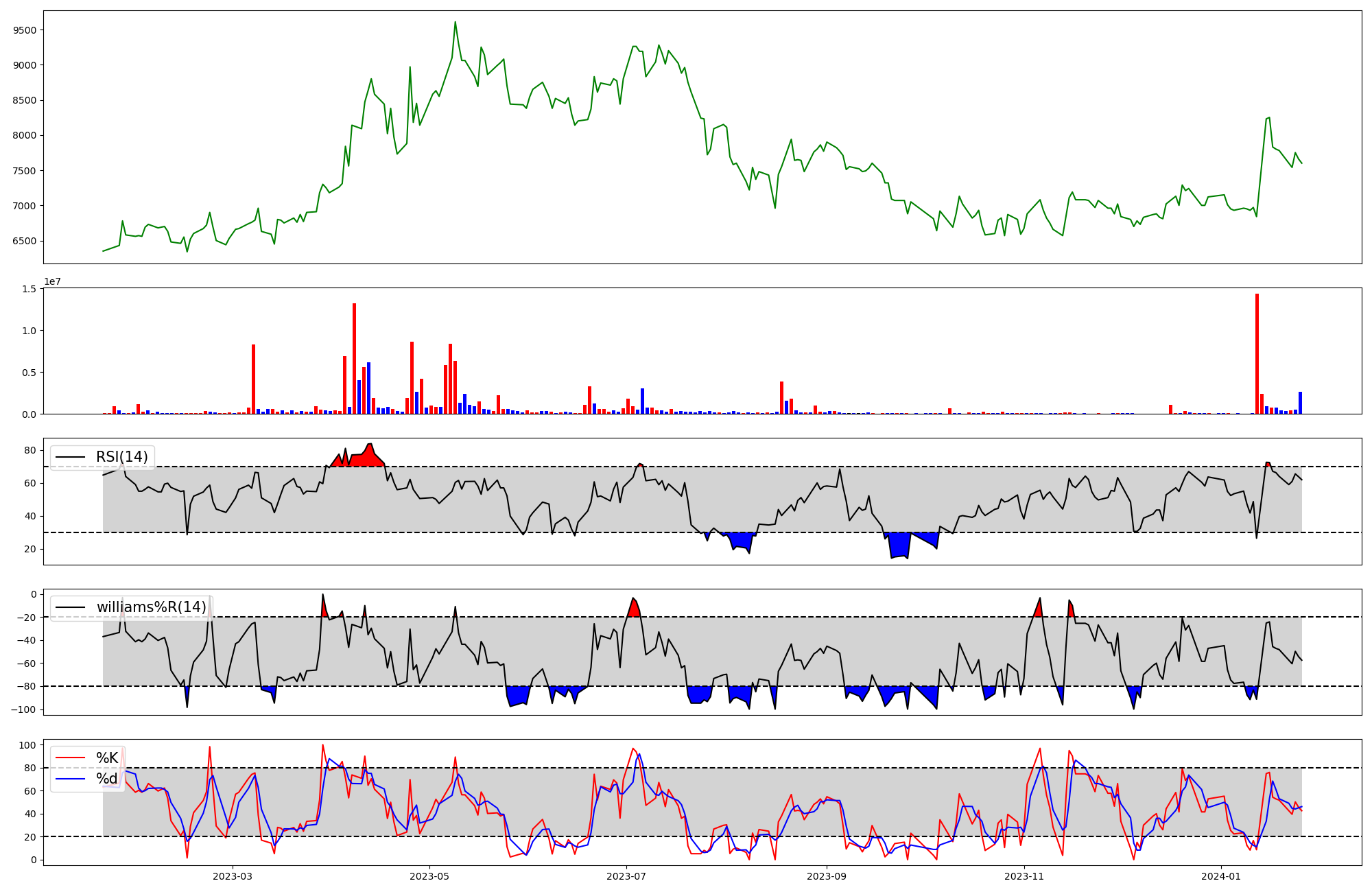Screen dimensions: 1372x892
Task: Click the highest green price peak in May 2023
Action: 455,23
